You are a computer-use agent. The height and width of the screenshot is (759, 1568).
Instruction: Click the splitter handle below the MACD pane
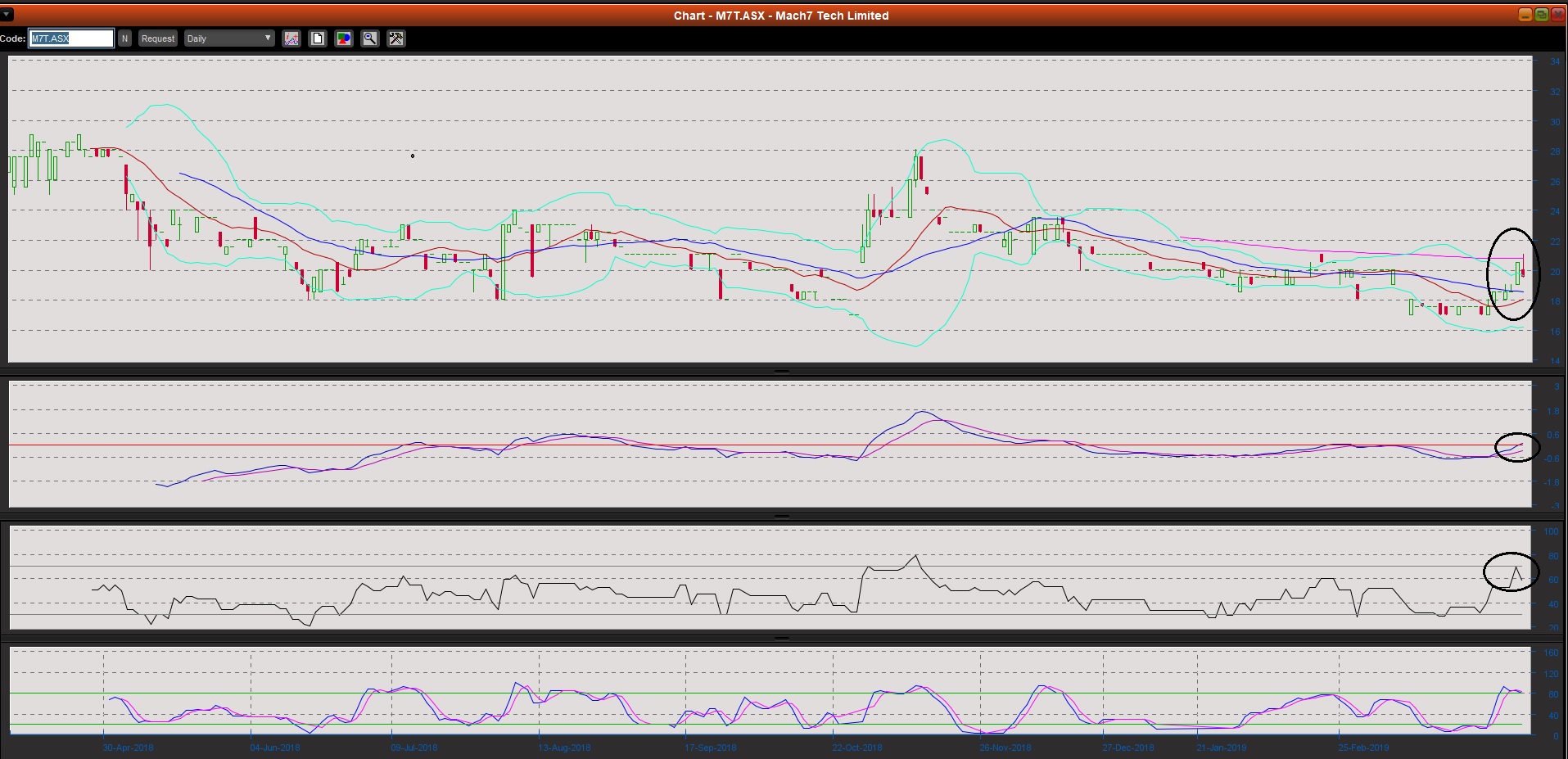point(782,517)
